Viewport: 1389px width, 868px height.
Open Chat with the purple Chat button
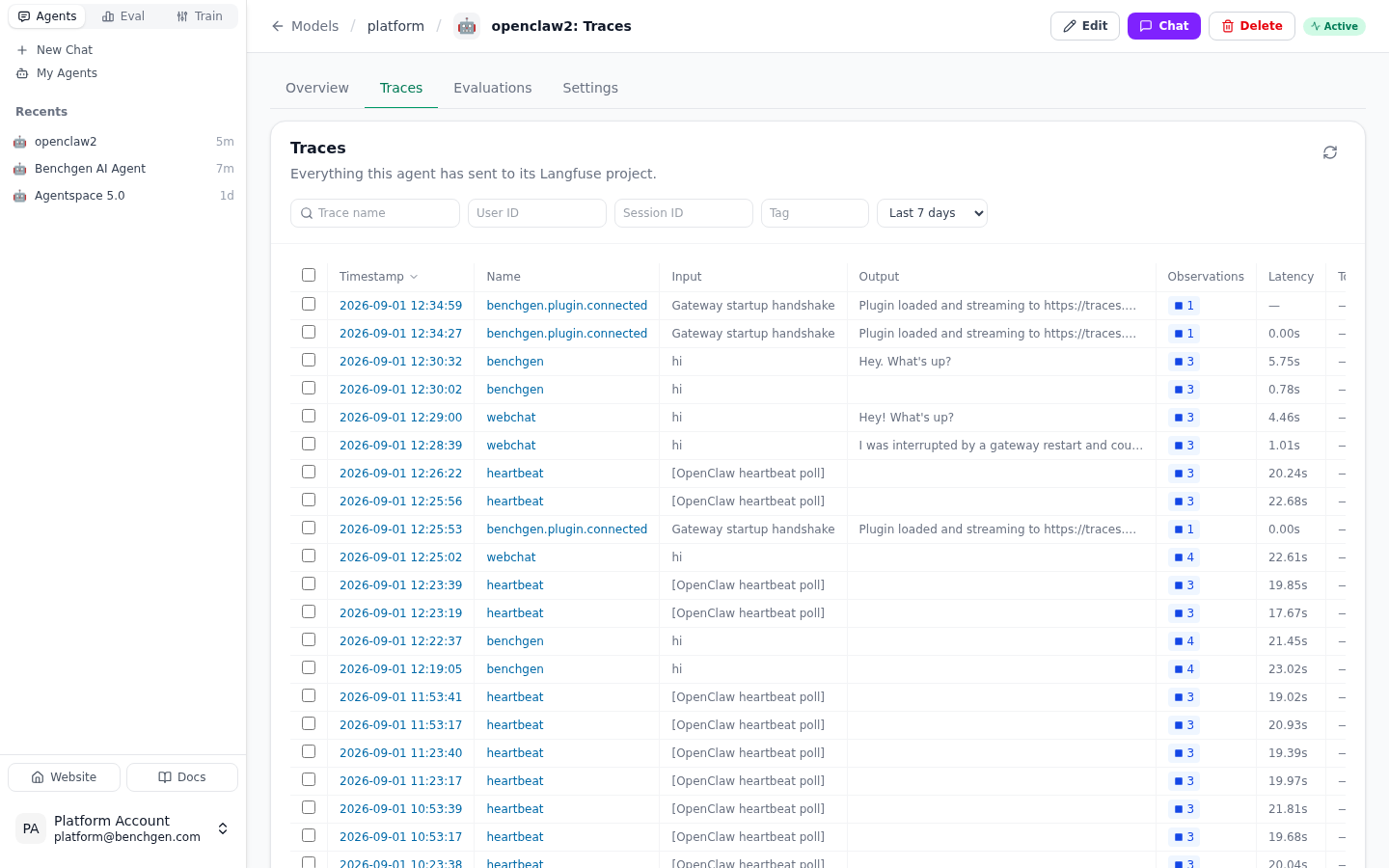click(1164, 26)
